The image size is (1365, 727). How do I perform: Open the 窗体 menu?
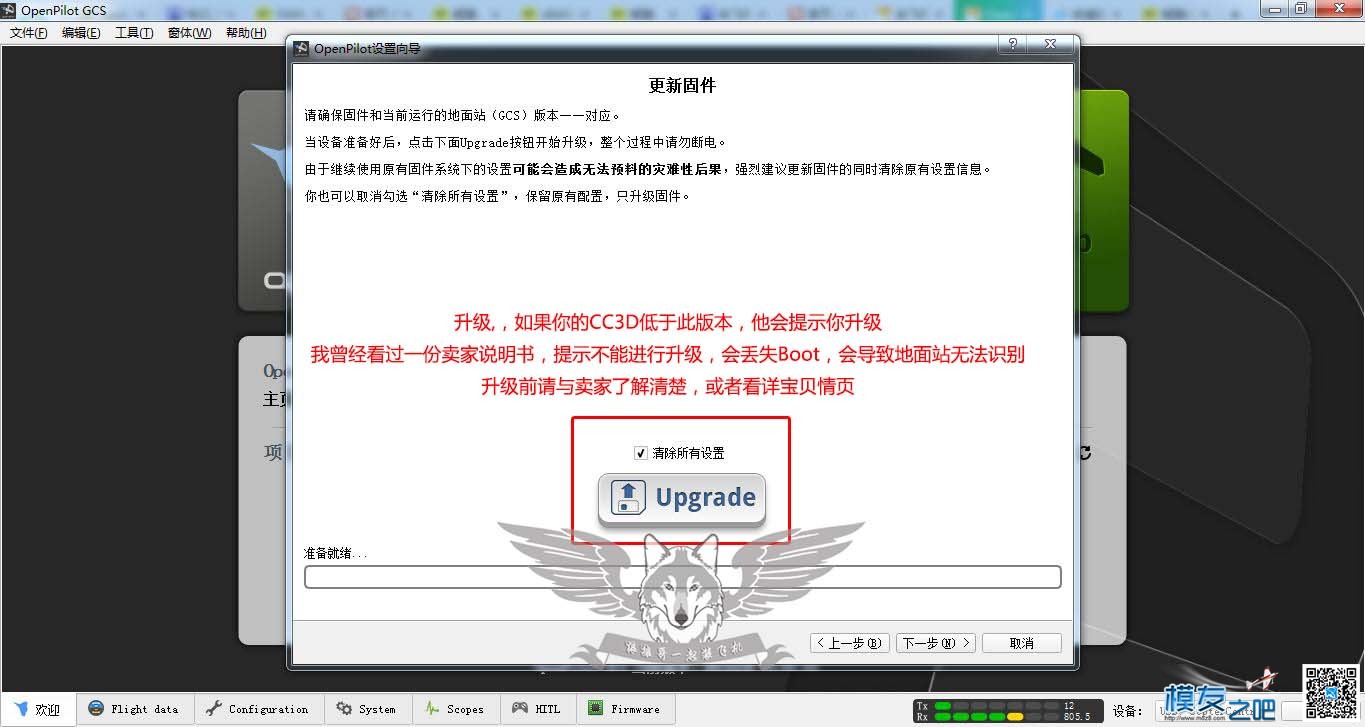coord(189,33)
